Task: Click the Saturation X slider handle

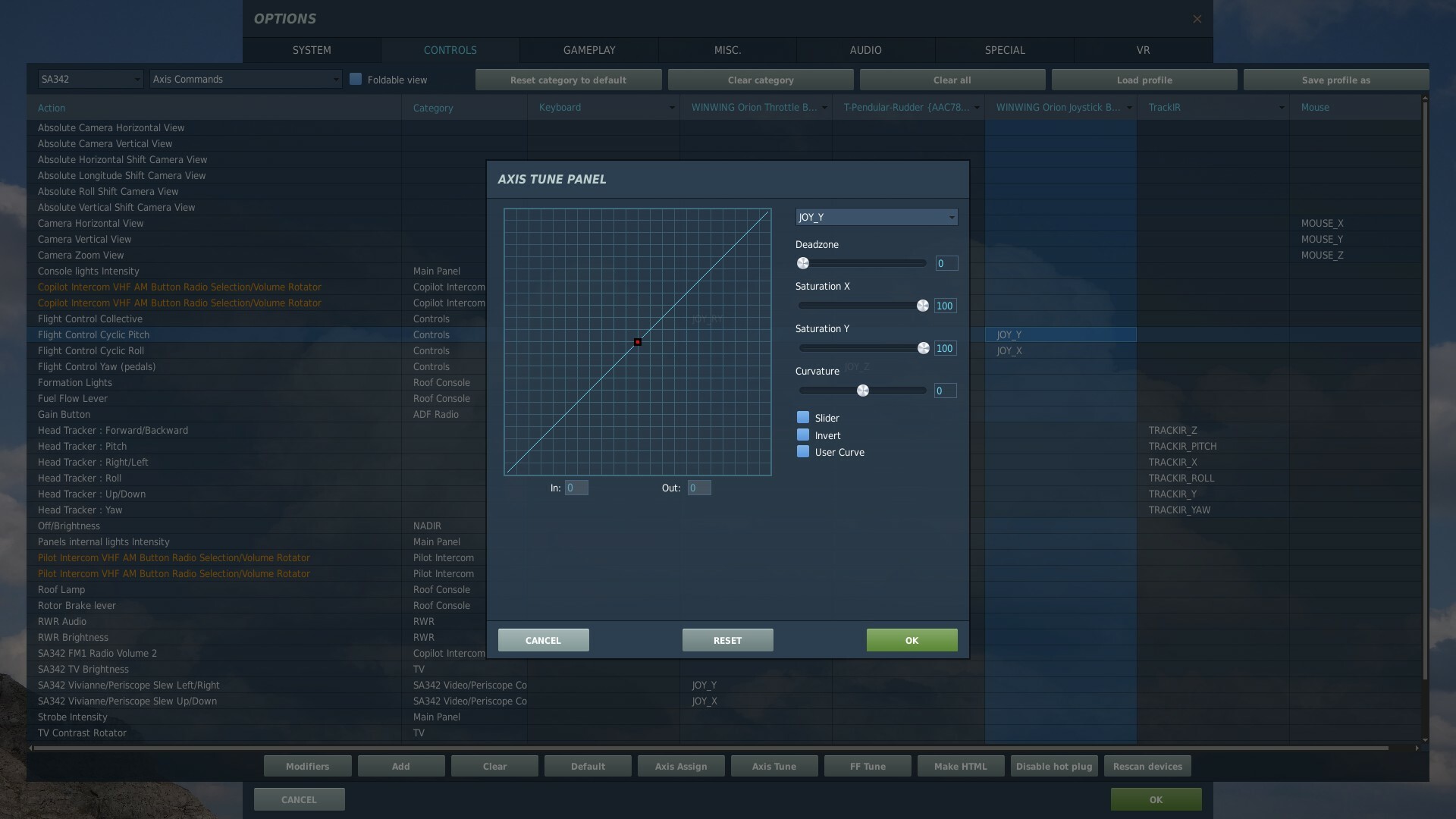Action: [922, 306]
